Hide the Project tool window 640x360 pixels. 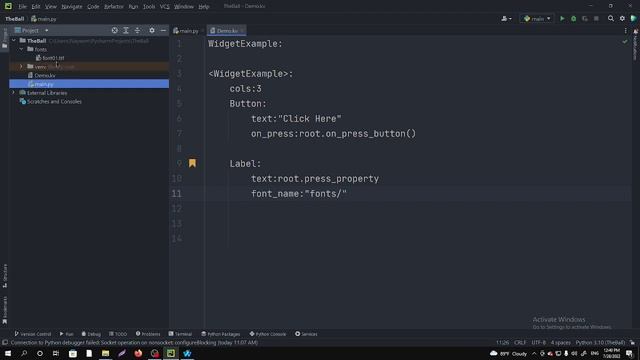tap(163, 30)
